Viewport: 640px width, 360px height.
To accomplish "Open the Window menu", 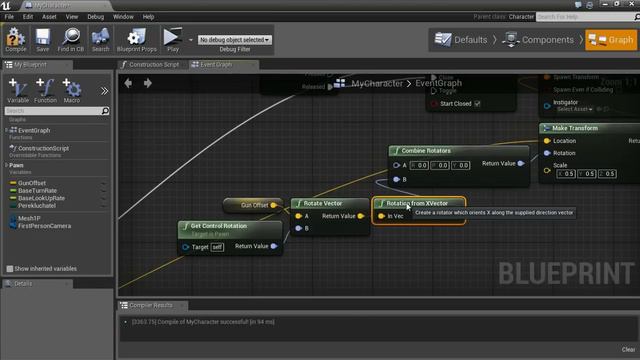I will click(x=123, y=17).
